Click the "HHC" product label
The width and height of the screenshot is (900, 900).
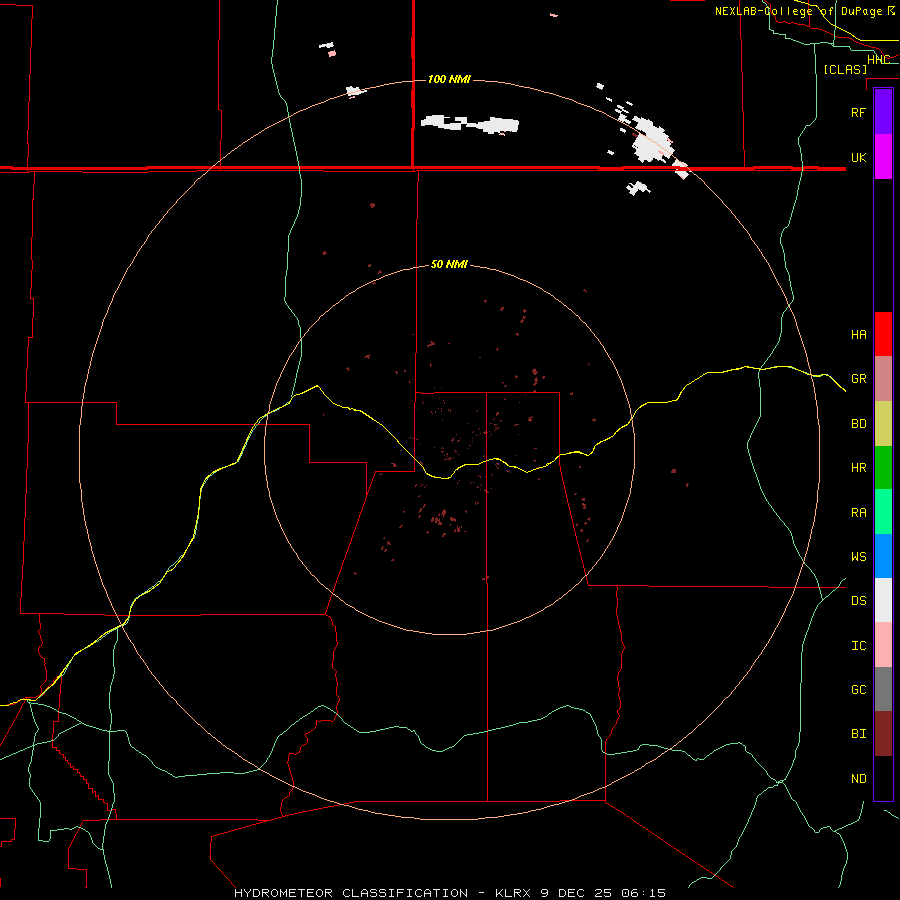[878, 60]
